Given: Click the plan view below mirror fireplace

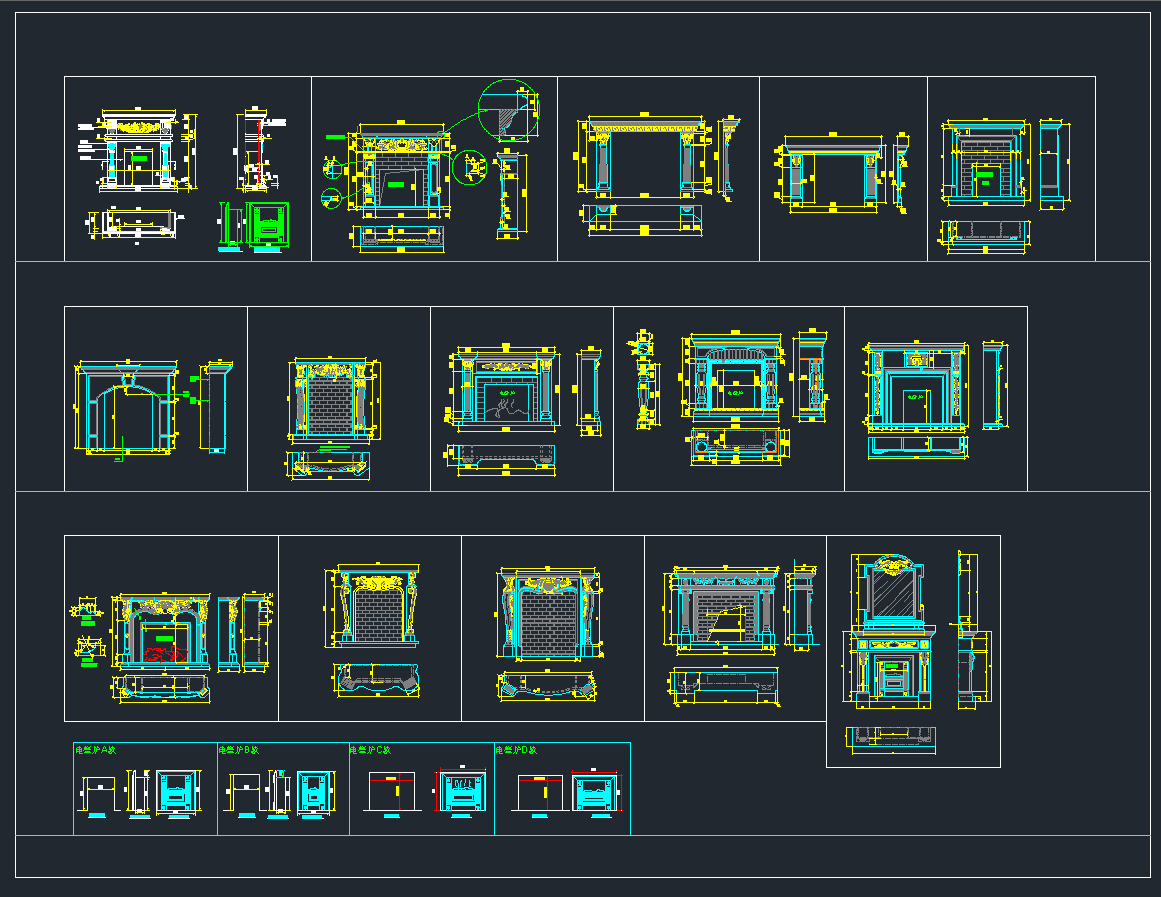Looking at the screenshot, I should [891, 738].
